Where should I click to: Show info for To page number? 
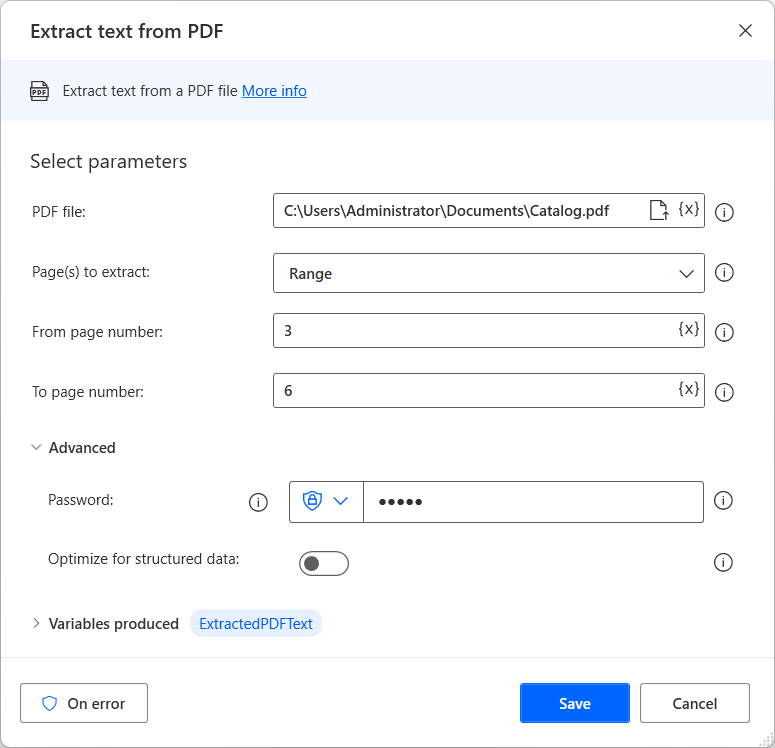click(x=724, y=392)
